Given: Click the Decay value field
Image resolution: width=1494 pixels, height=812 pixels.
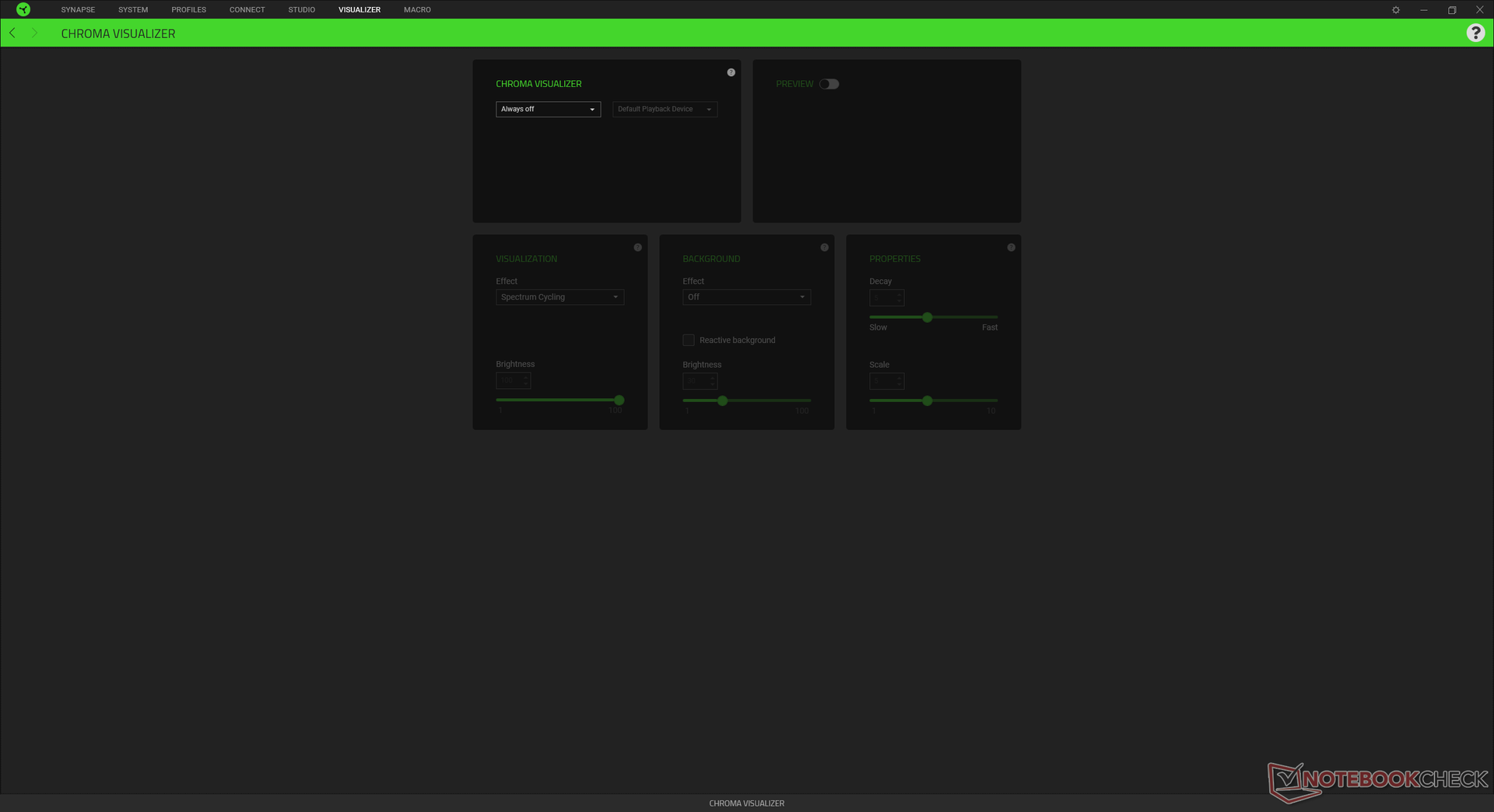Looking at the screenshot, I should point(886,298).
